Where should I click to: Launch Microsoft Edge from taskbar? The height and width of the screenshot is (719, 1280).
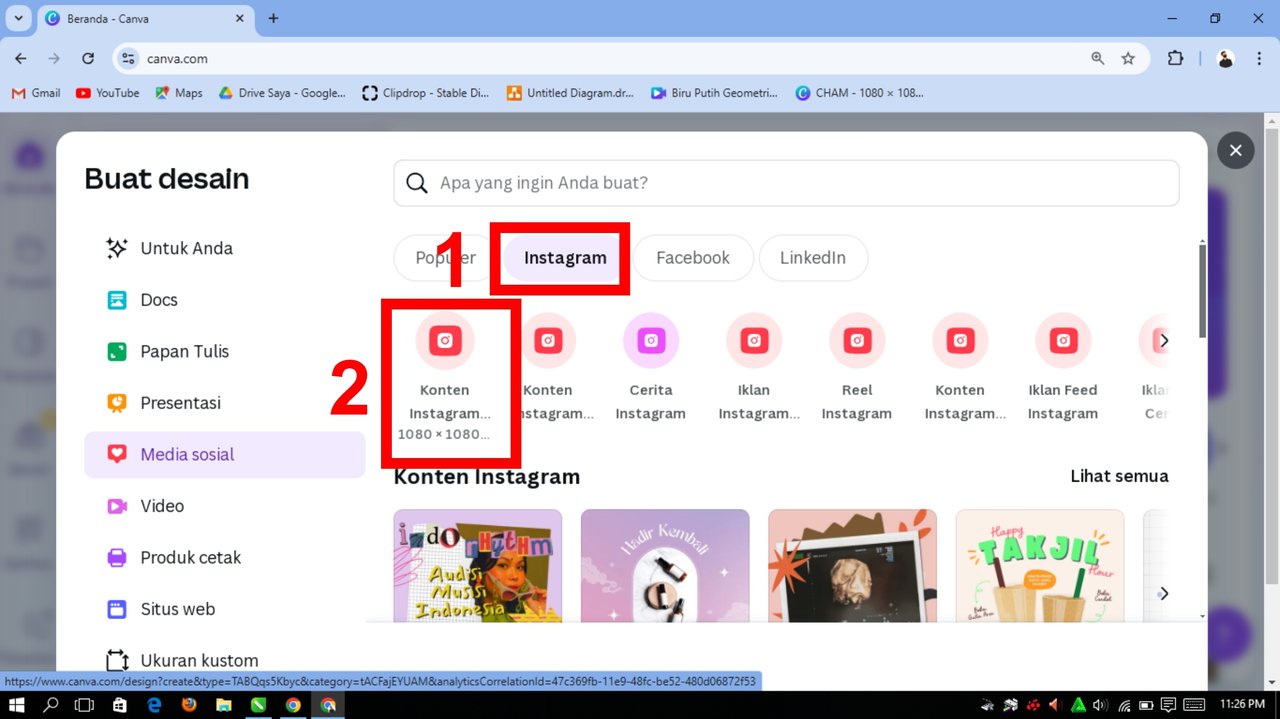tap(154, 705)
